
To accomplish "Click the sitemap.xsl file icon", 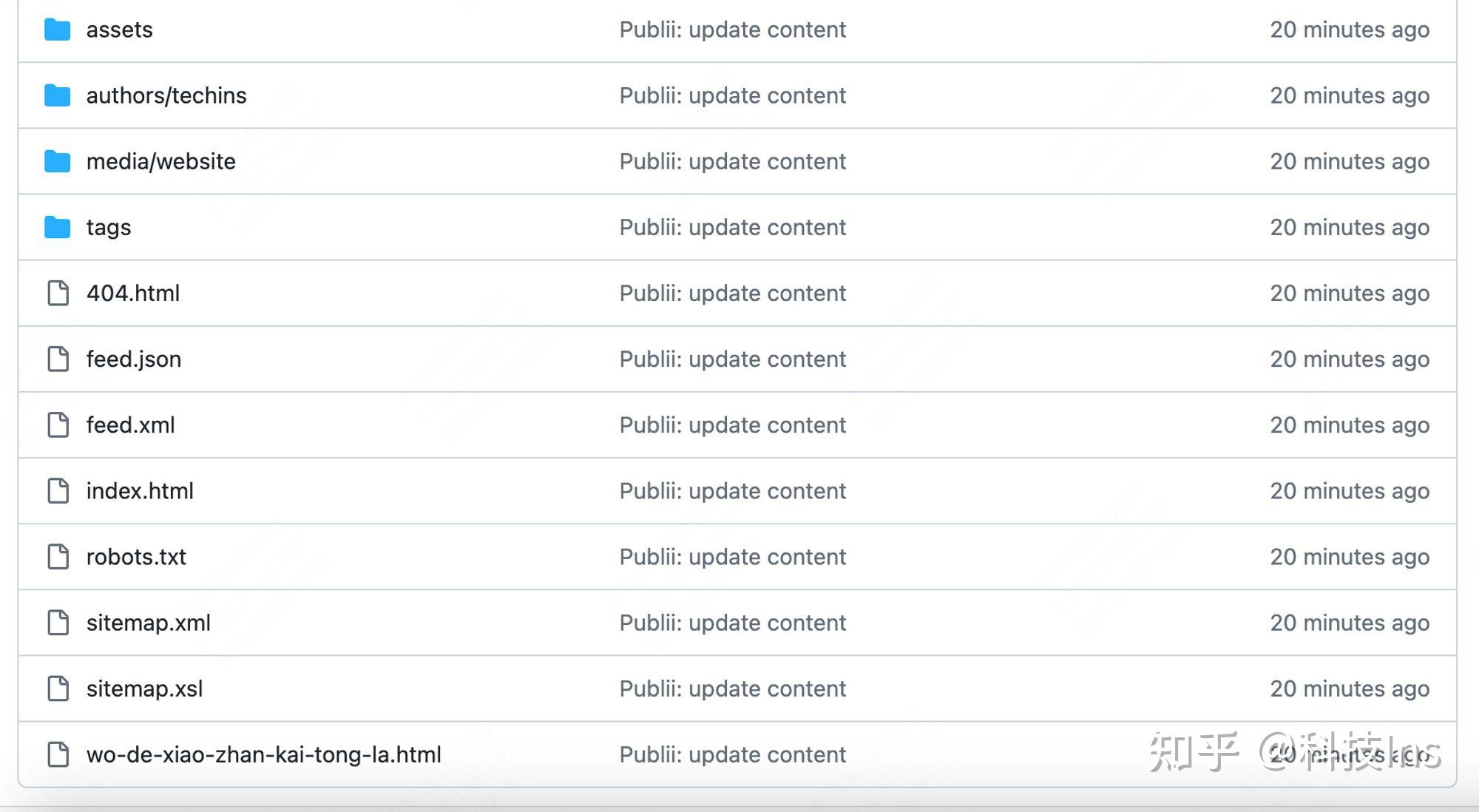I will click(x=58, y=688).
